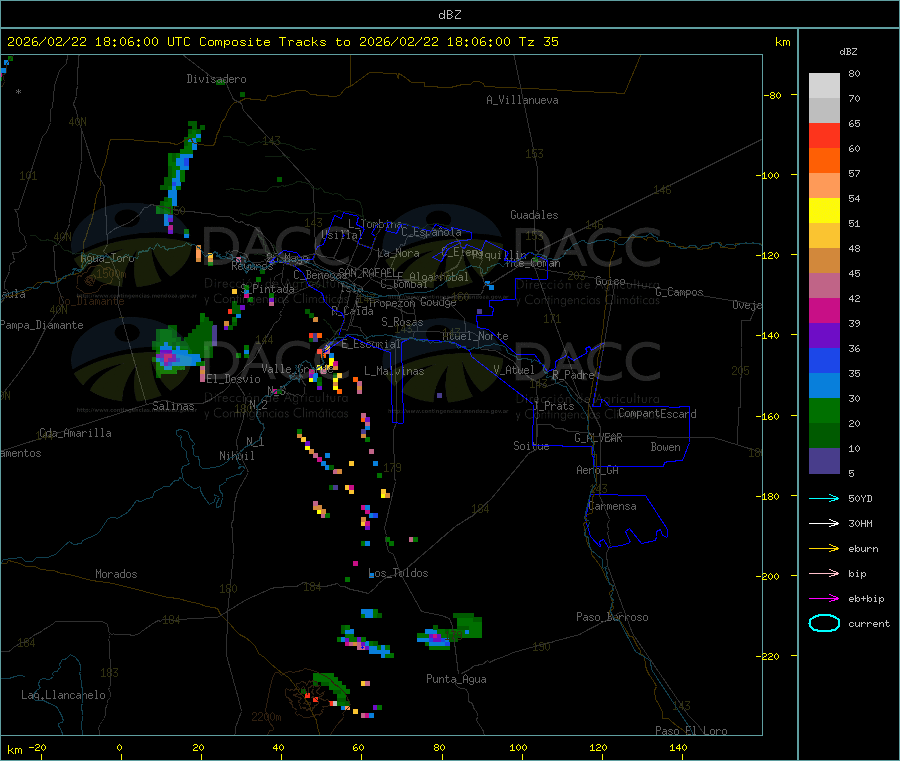Click the 'Morados' map label
Image resolution: width=900 pixels, height=761 pixels.
(x=116, y=574)
